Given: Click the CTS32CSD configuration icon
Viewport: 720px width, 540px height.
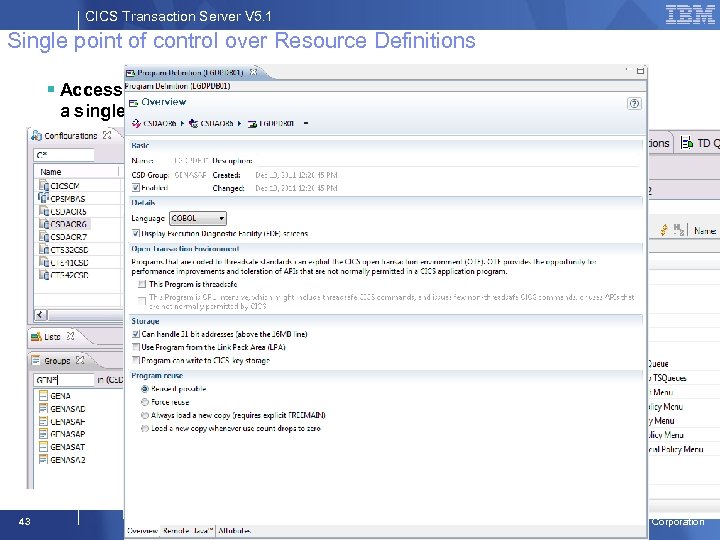Looking at the screenshot, I should [x=44, y=250].
